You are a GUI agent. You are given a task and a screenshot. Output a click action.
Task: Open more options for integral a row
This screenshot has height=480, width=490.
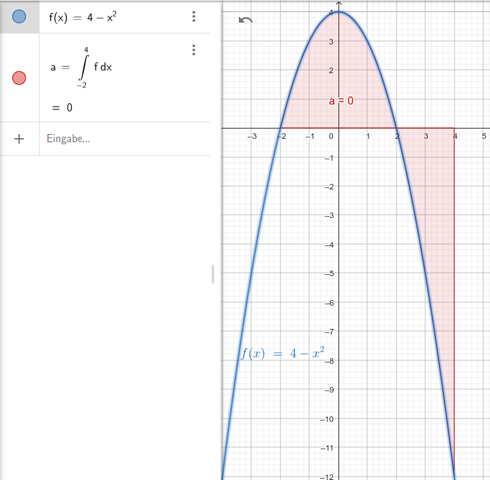pyautogui.click(x=194, y=50)
